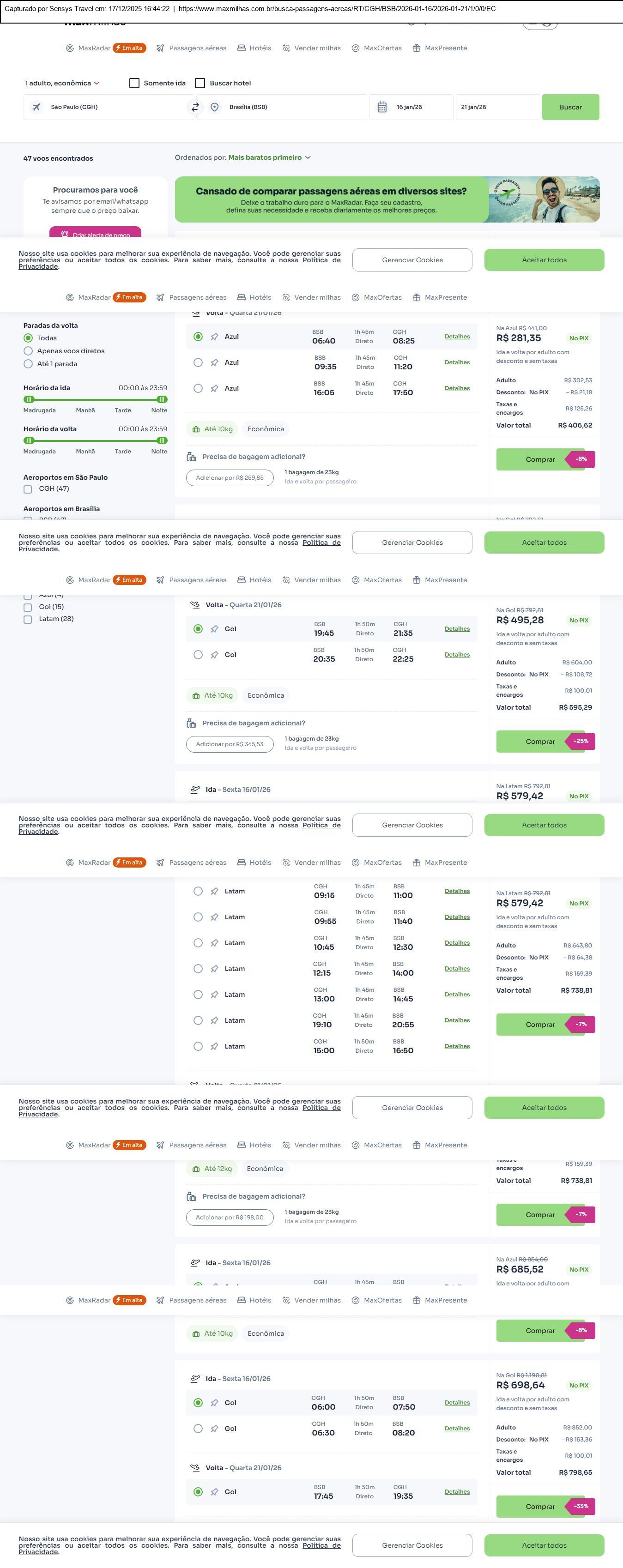Select the Apenas voos diretos return option

(28, 351)
